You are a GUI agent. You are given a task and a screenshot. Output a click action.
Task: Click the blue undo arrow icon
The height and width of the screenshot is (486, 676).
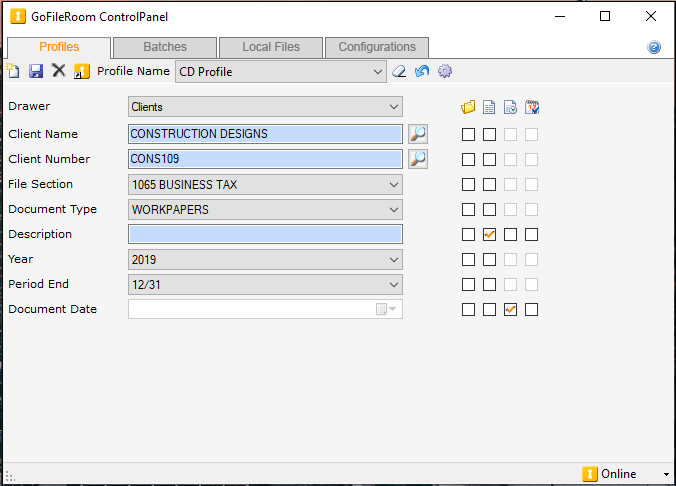coord(422,71)
